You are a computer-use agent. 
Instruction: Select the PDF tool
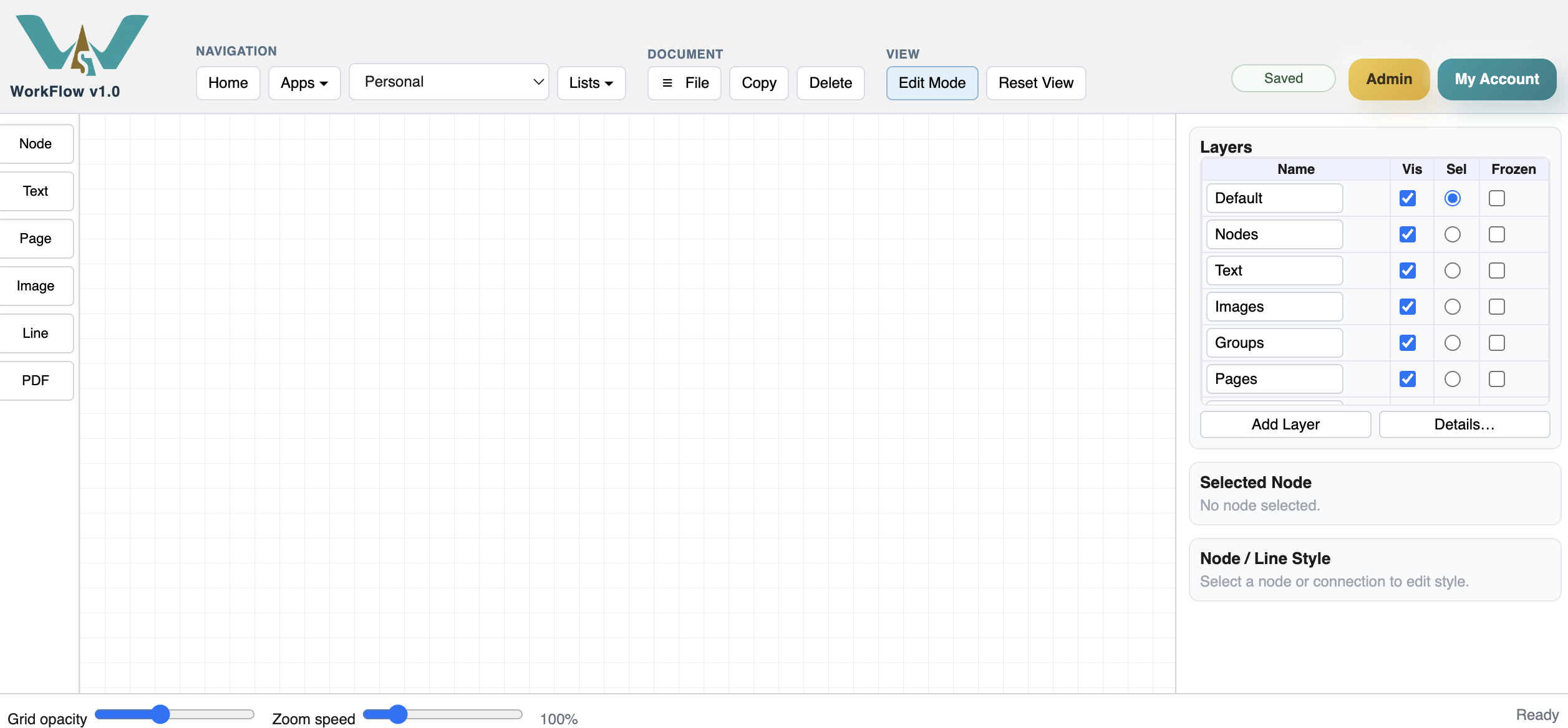(x=36, y=381)
